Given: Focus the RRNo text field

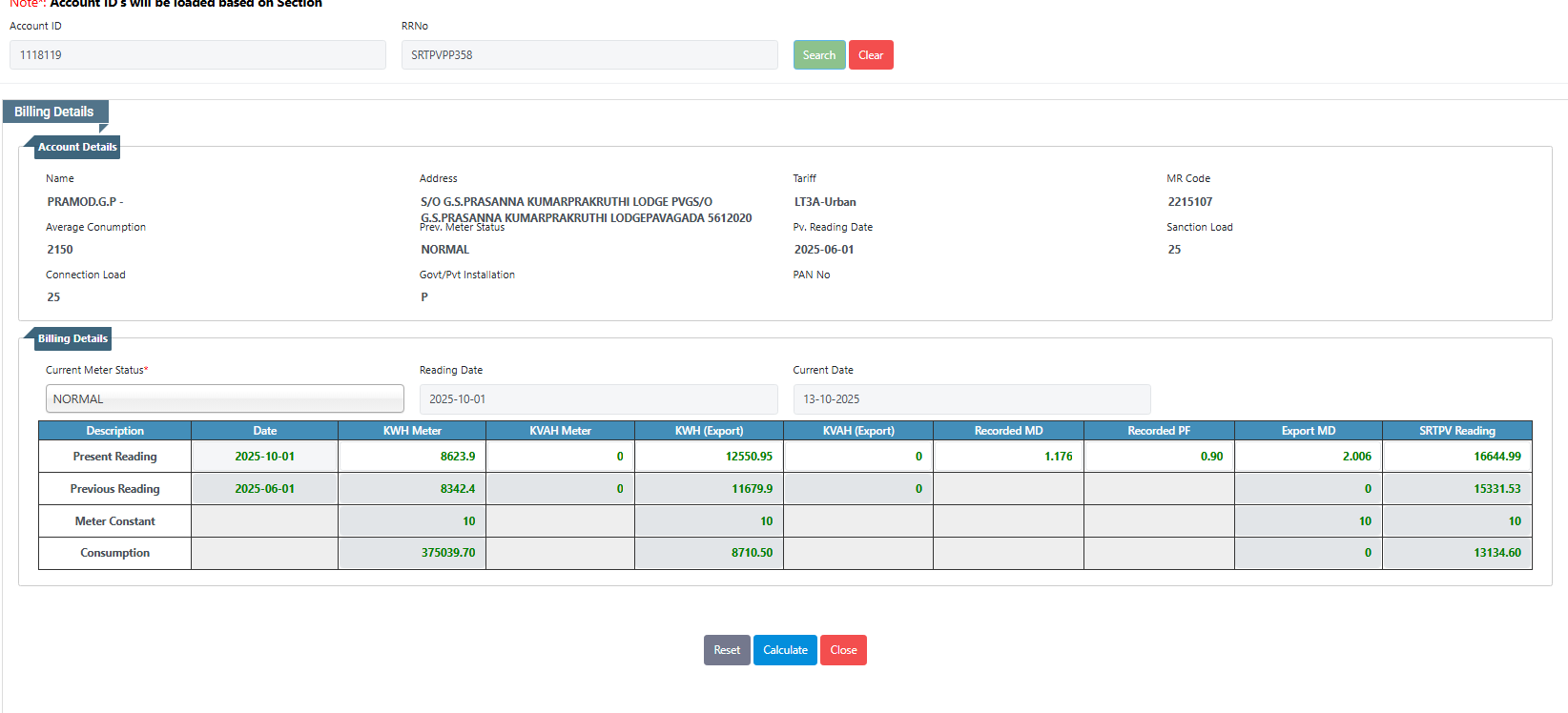Looking at the screenshot, I should point(588,55).
